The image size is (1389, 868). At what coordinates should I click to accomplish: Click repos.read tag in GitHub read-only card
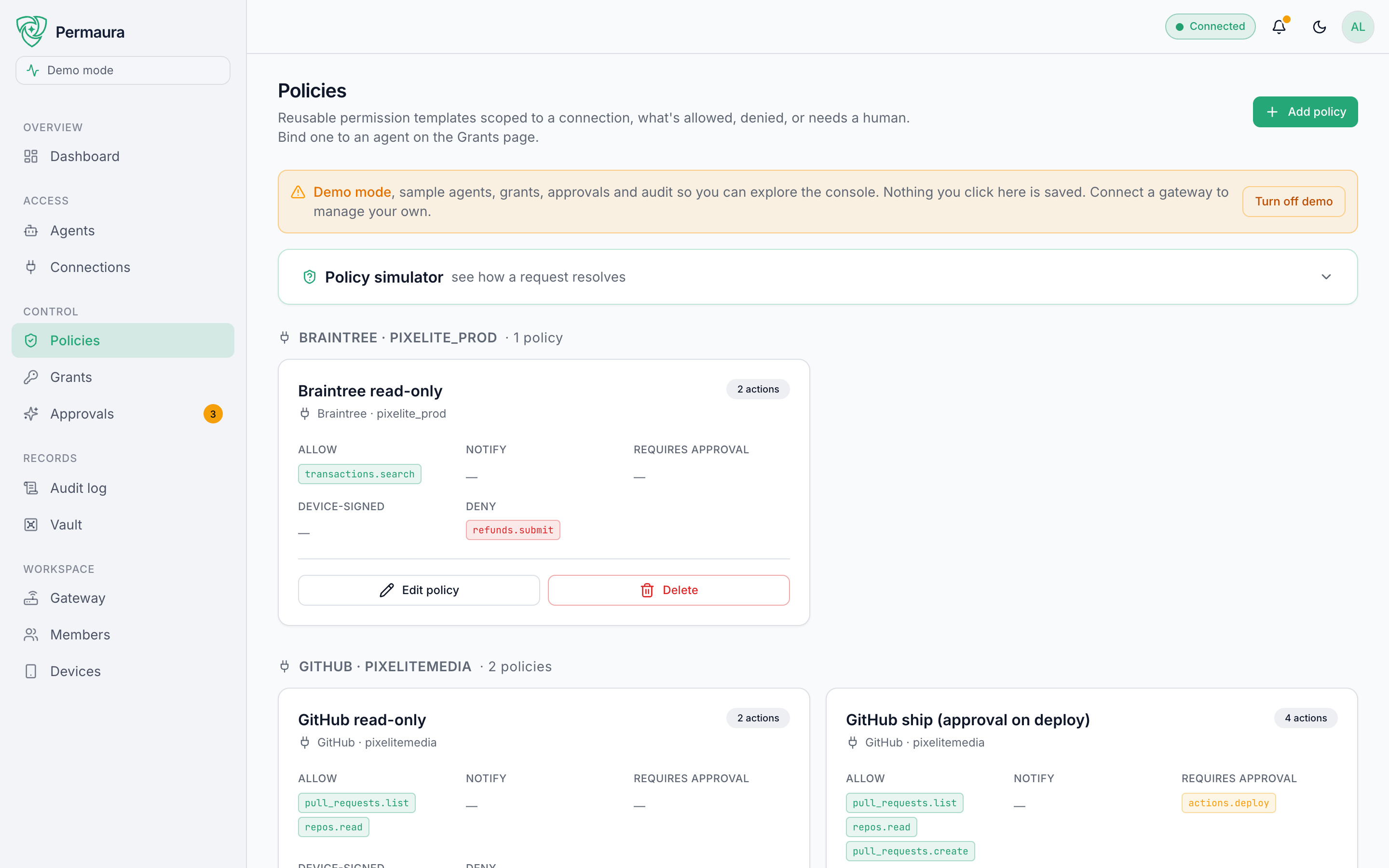pyautogui.click(x=333, y=827)
